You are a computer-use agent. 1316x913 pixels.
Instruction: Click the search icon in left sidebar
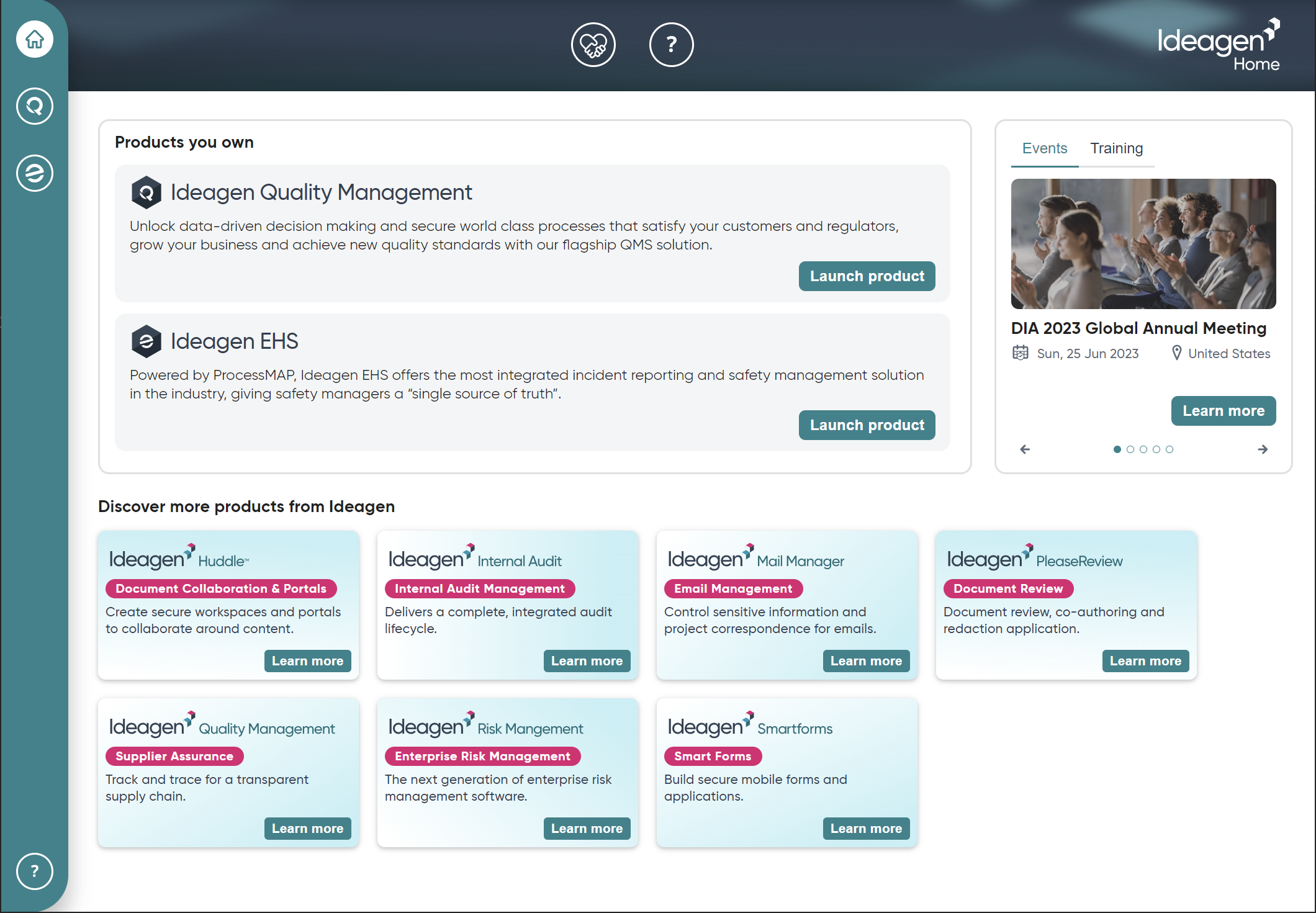[34, 107]
